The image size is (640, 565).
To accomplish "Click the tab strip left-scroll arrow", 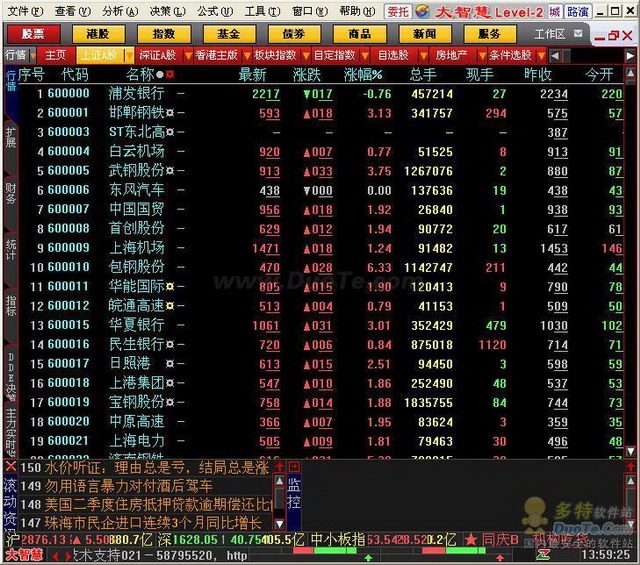I will pyautogui.click(x=554, y=56).
